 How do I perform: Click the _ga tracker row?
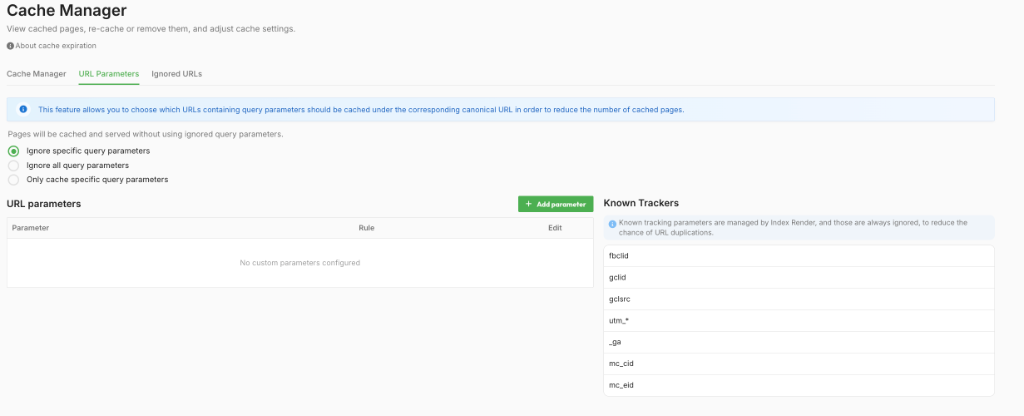799,342
